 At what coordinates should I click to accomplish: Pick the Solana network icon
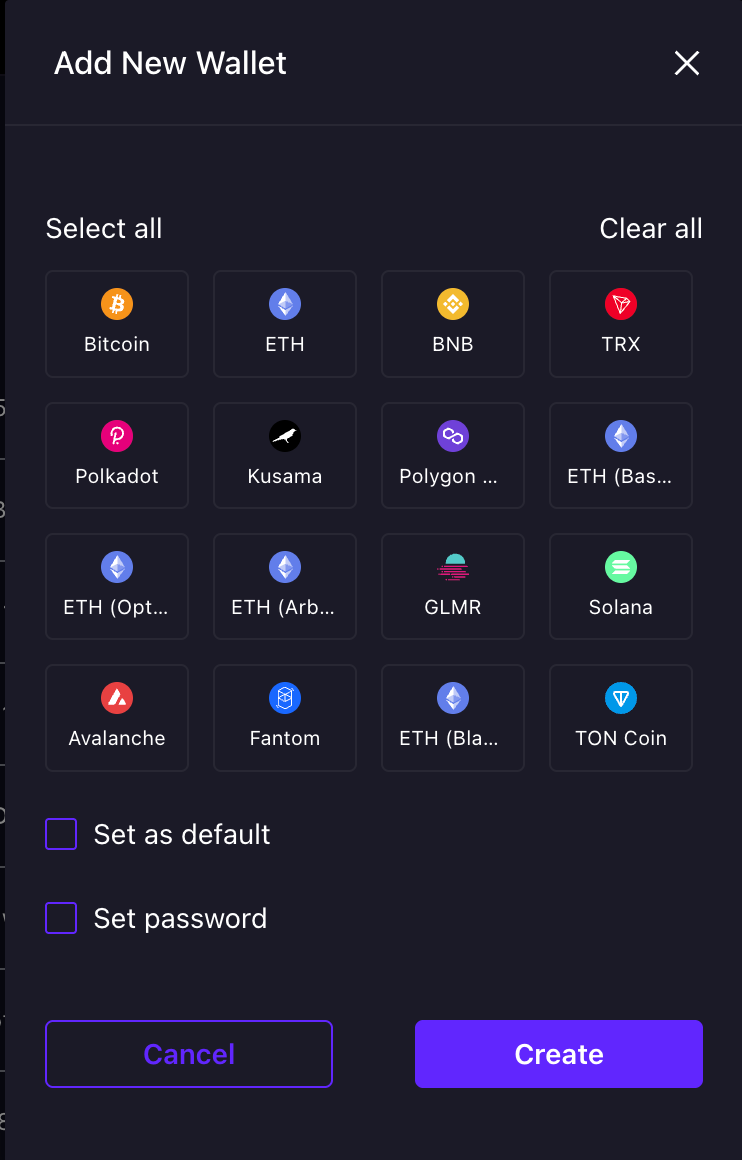(x=621, y=568)
